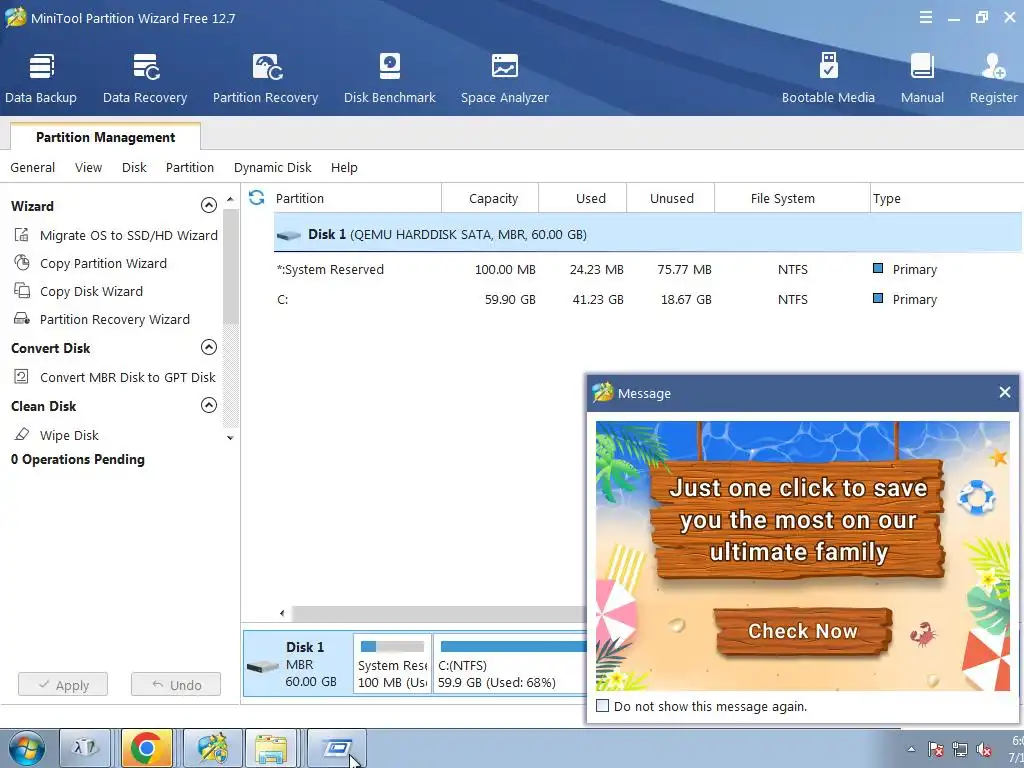
Task: Open Windows Start menu
Action: [x=26, y=748]
